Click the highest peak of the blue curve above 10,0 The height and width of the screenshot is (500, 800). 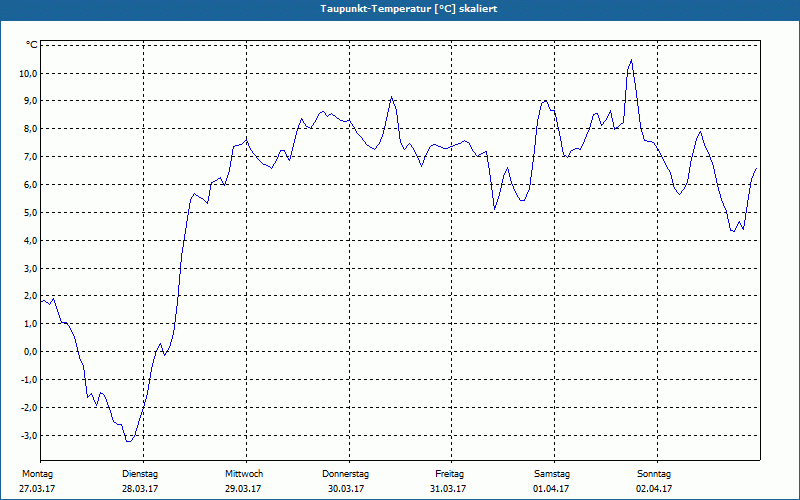pyautogui.click(x=632, y=60)
